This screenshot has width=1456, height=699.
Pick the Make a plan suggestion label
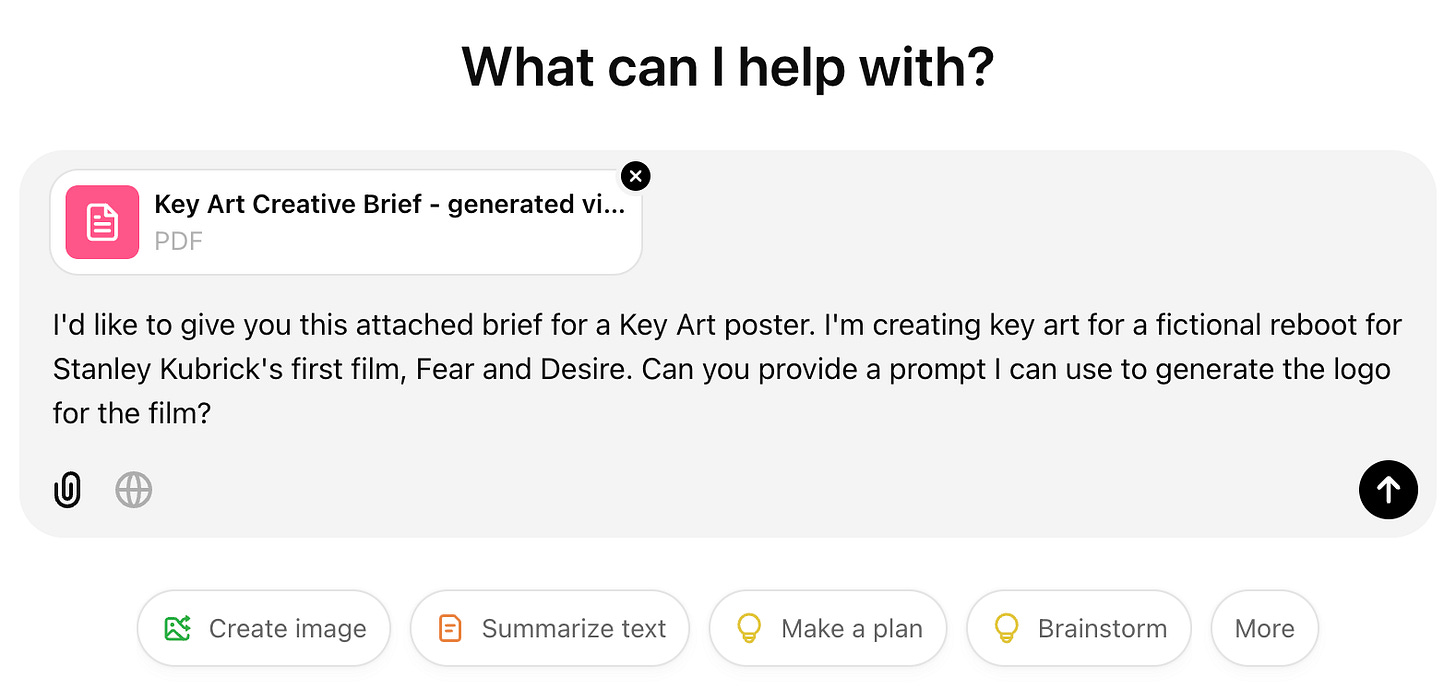pyautogui.click(x=851, y=629)
